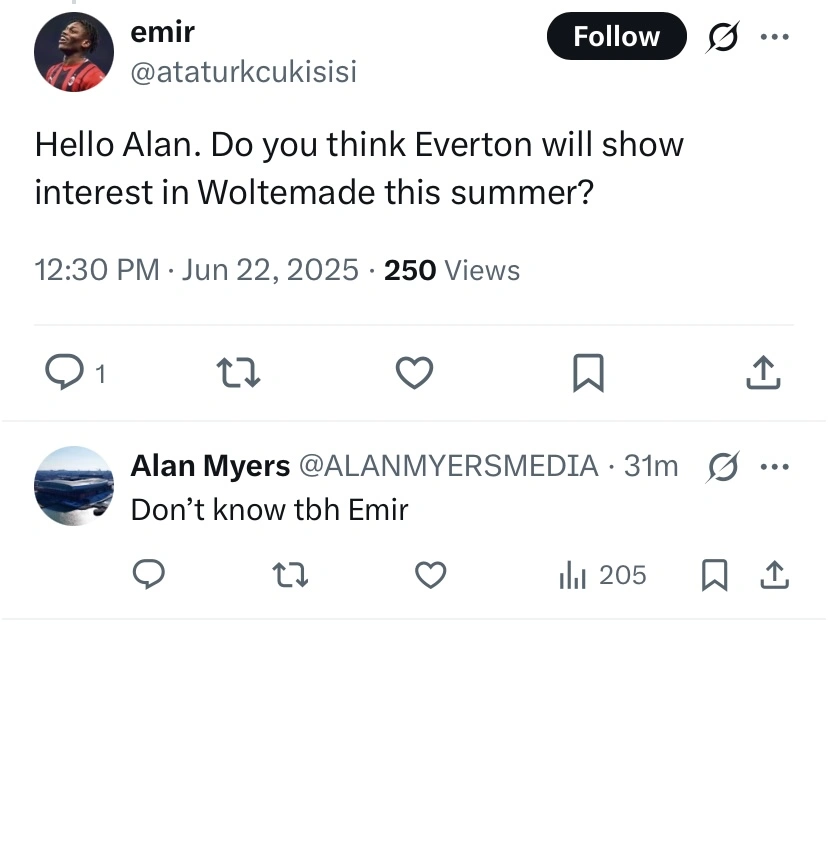Open the Grok icon on emir's tweet
Image resolution: width=828 pixels, height=857 pixels.
pos(722,37)
